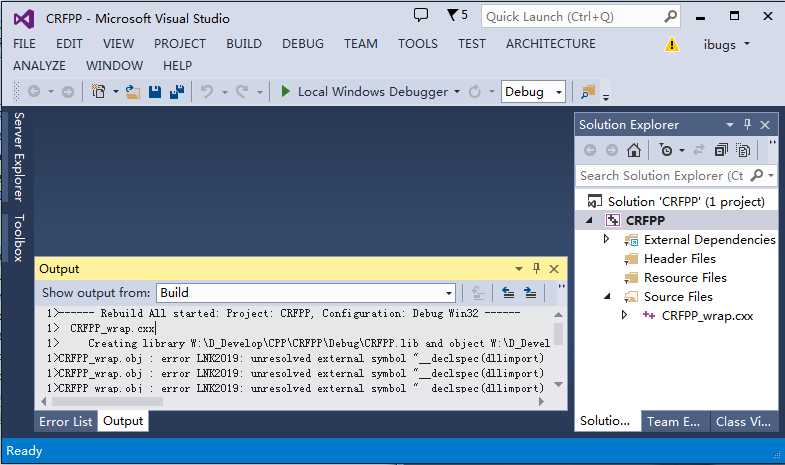This screenshot has height=465, width=785.
Task: Toggle the Solution Explorer Show All Files icon
Action: pos(743,150)
